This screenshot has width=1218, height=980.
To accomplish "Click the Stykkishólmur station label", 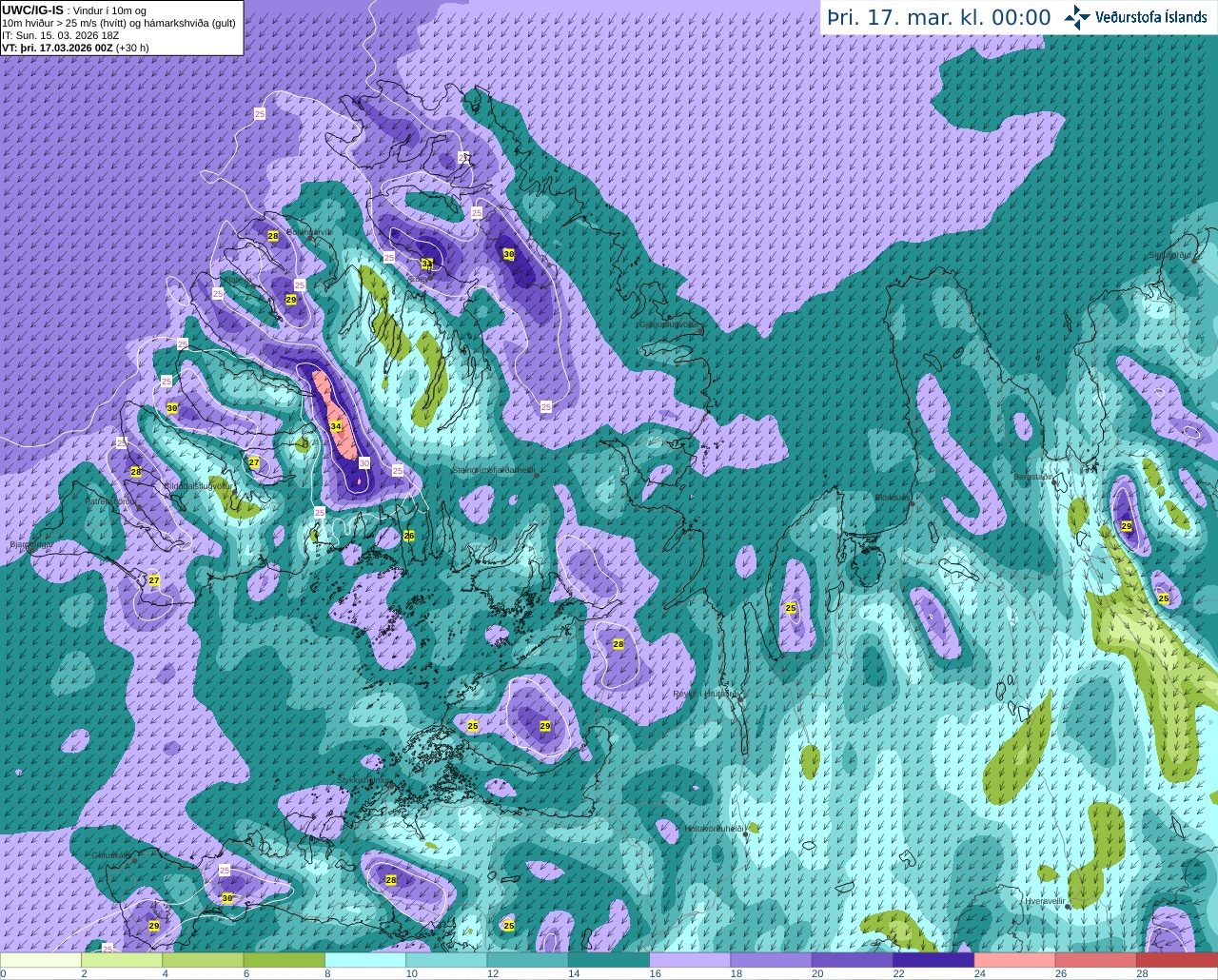I will (364, 779).
